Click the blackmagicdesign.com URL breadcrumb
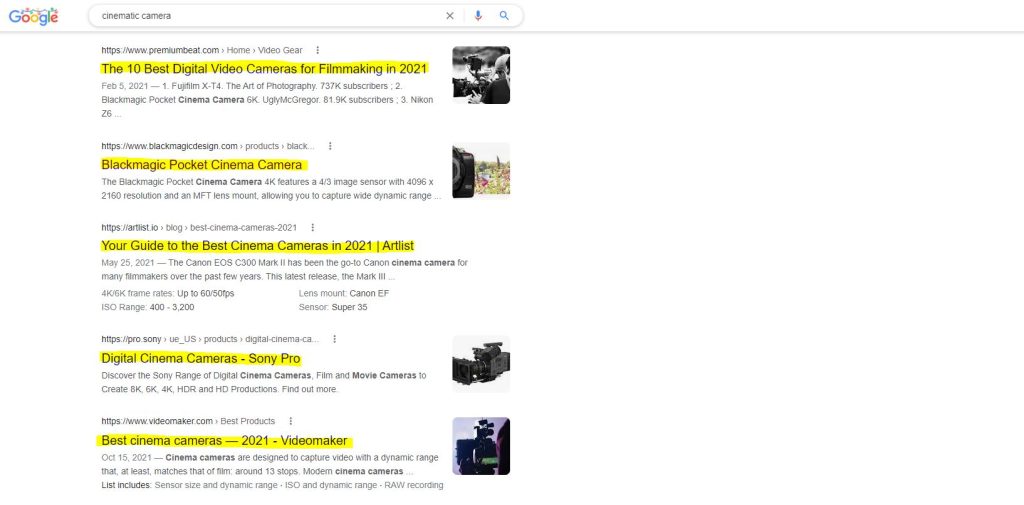This screenshot has height=505, width=1024. (x=208, y=146)
